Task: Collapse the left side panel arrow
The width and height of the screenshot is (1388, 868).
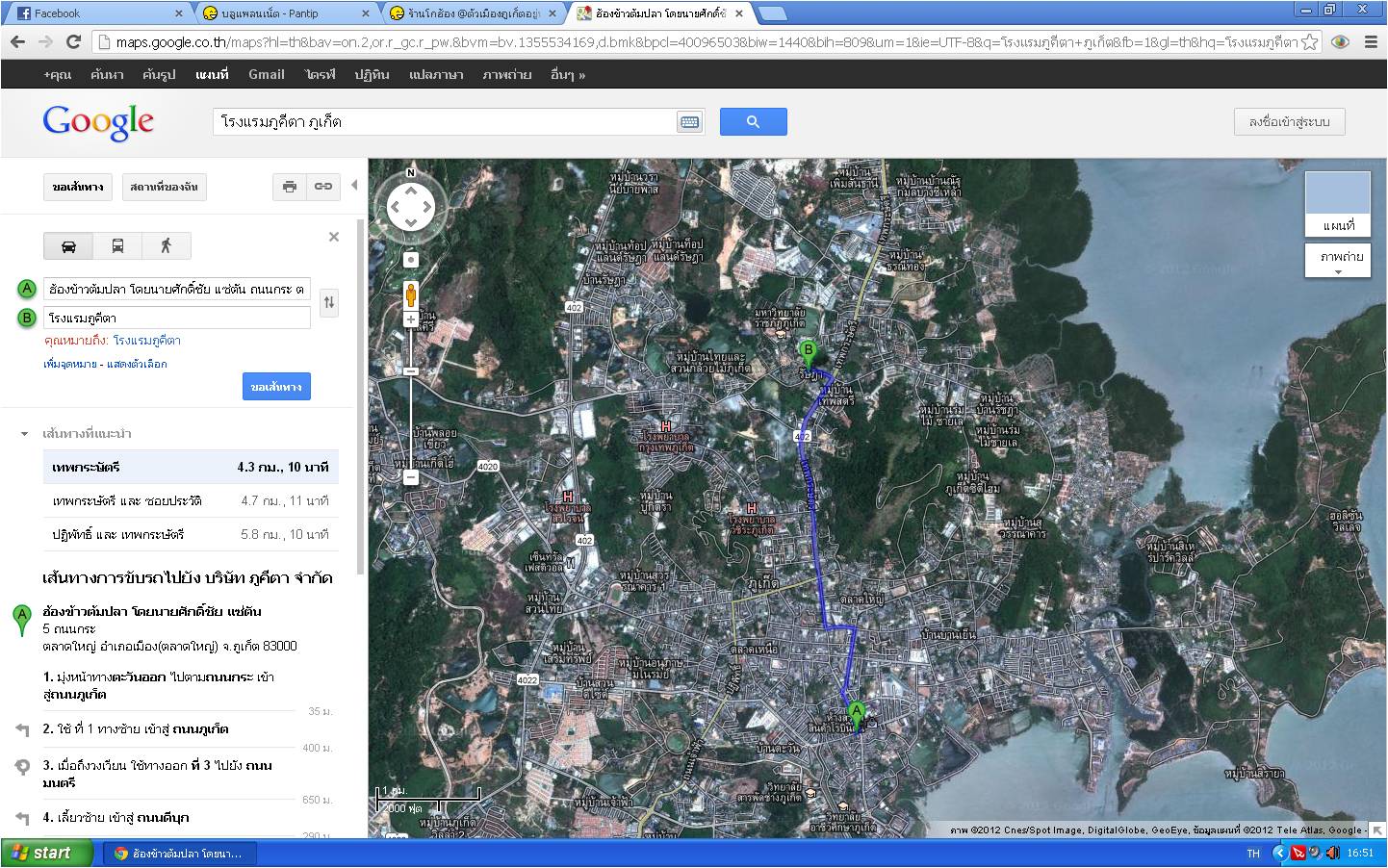Action: click(x=354, y=185)
